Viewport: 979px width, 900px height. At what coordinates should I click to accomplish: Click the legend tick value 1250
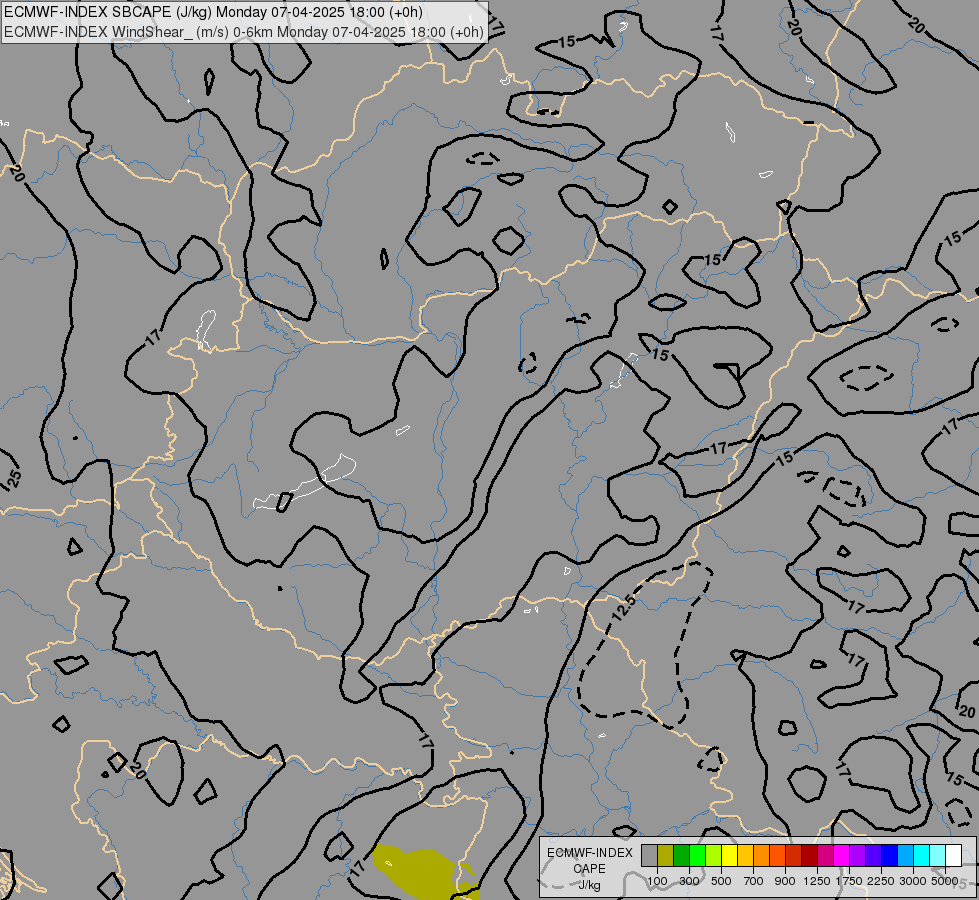coord(817,881)
